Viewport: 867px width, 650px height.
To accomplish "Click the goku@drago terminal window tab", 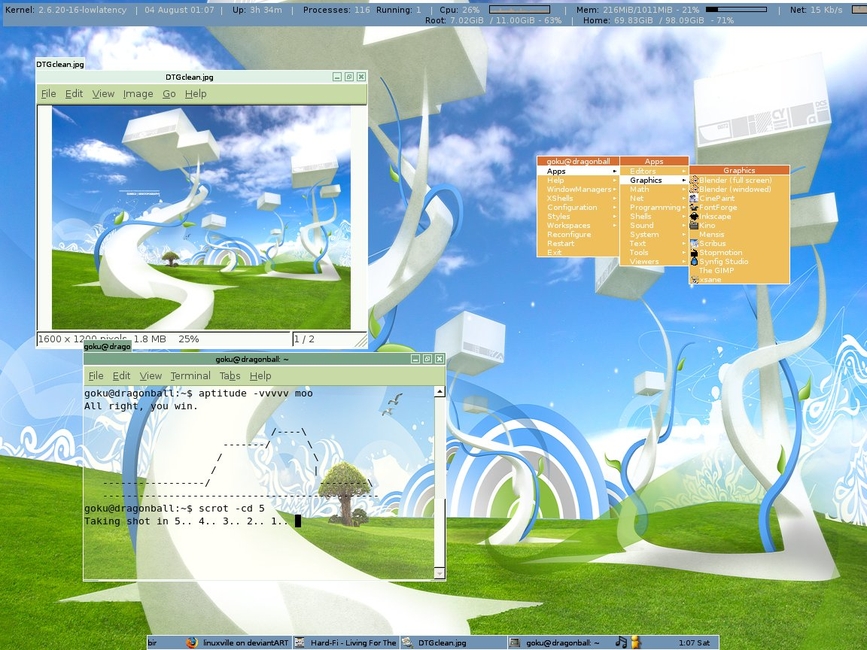I will 108,347.
